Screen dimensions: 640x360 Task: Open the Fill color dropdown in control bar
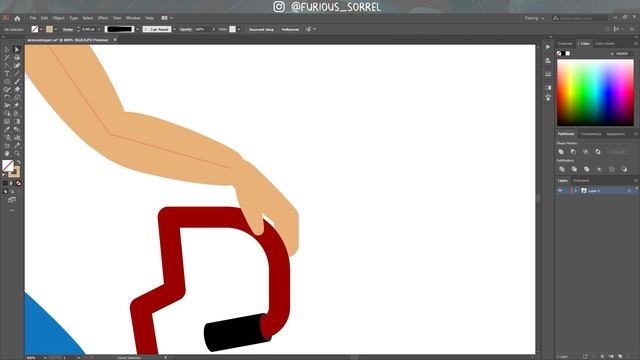[x=41, y=29]
